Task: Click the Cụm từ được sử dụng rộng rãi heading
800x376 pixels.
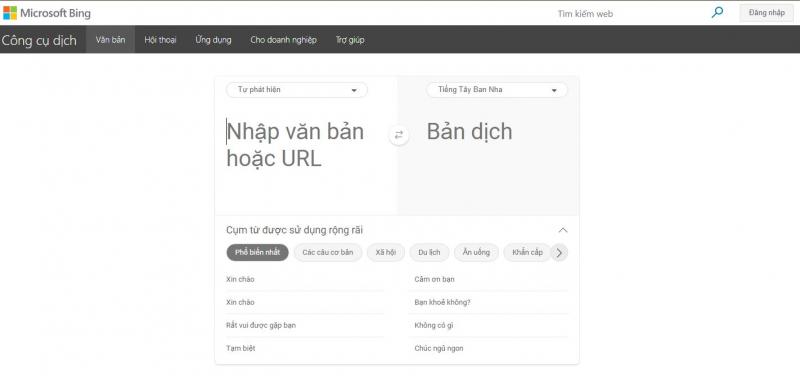Action: (x=294, y=231)
